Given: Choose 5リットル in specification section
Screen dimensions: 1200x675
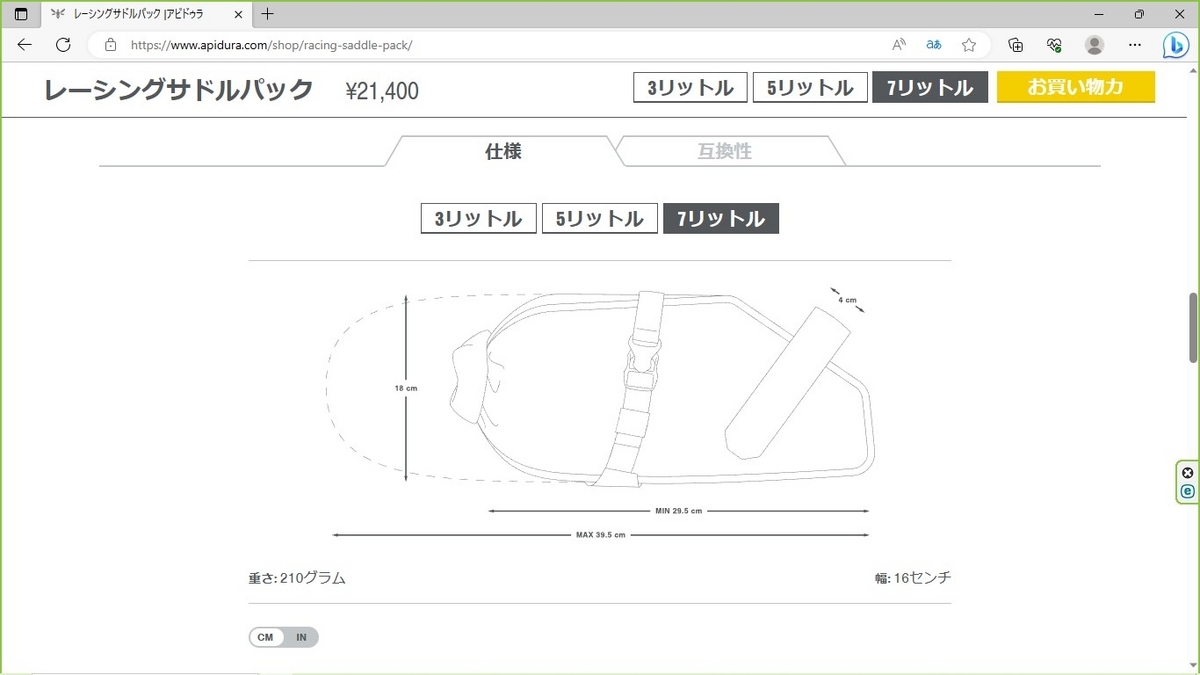Looking at the screenshot, I should tap(600, 219).
